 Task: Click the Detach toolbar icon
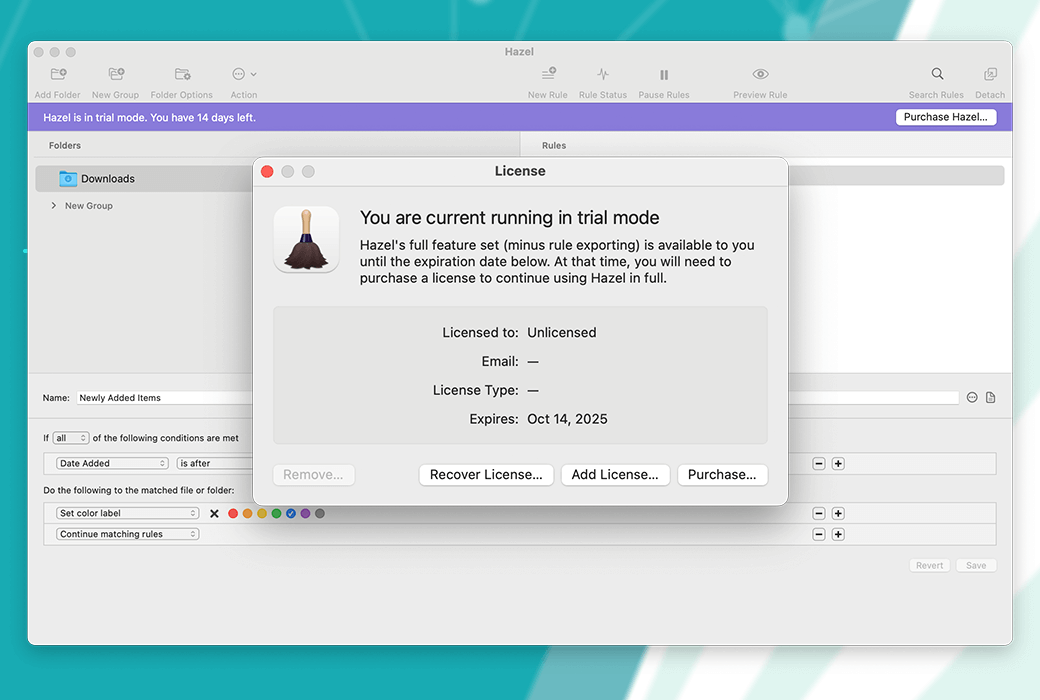point(990,75)
